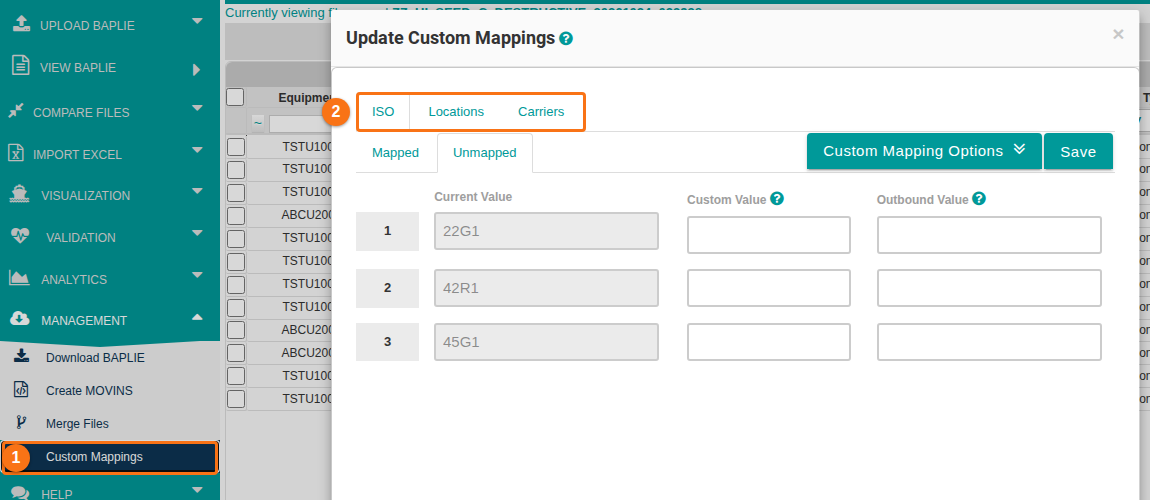This screenshot has width=1150, height=500.
Task: Click the Outbound Value help icon
Action: pyautogui.click(x=979, y=199)
